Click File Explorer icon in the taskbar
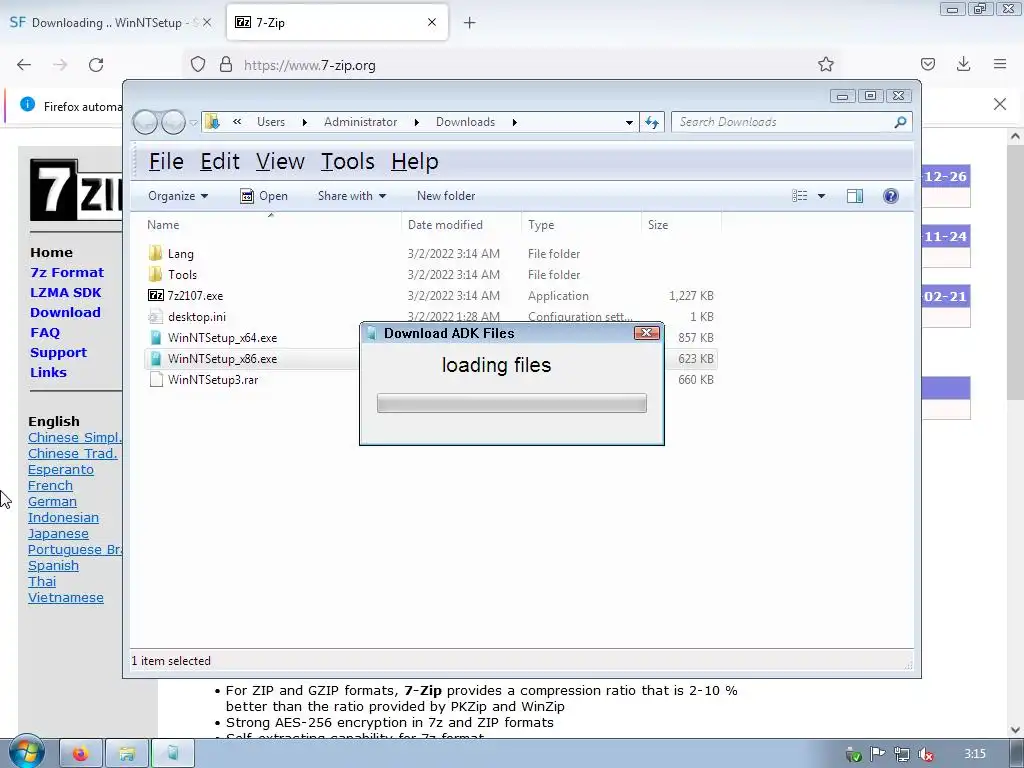Image resolution: width=1024 pixels, height=768 pixels. pyautogui.click(x=127, y=754)
